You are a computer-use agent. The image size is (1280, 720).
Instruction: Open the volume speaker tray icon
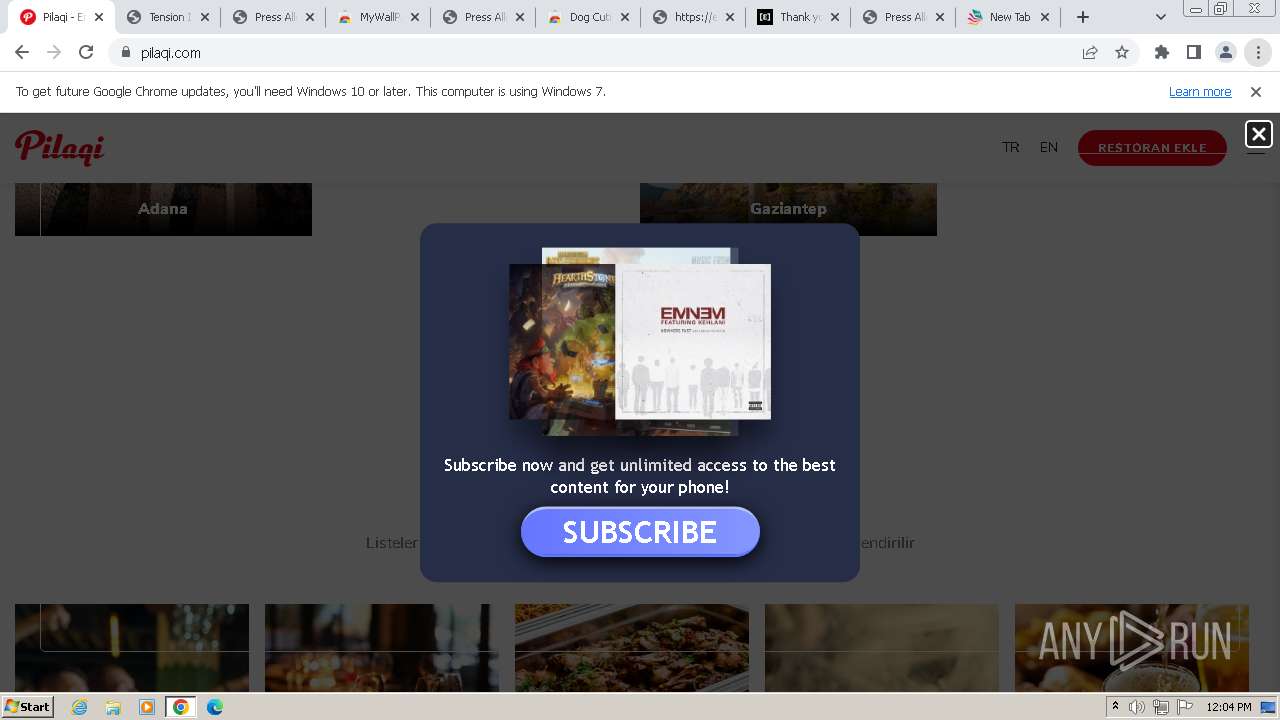pyautogui.click(x=1137, y=707)
